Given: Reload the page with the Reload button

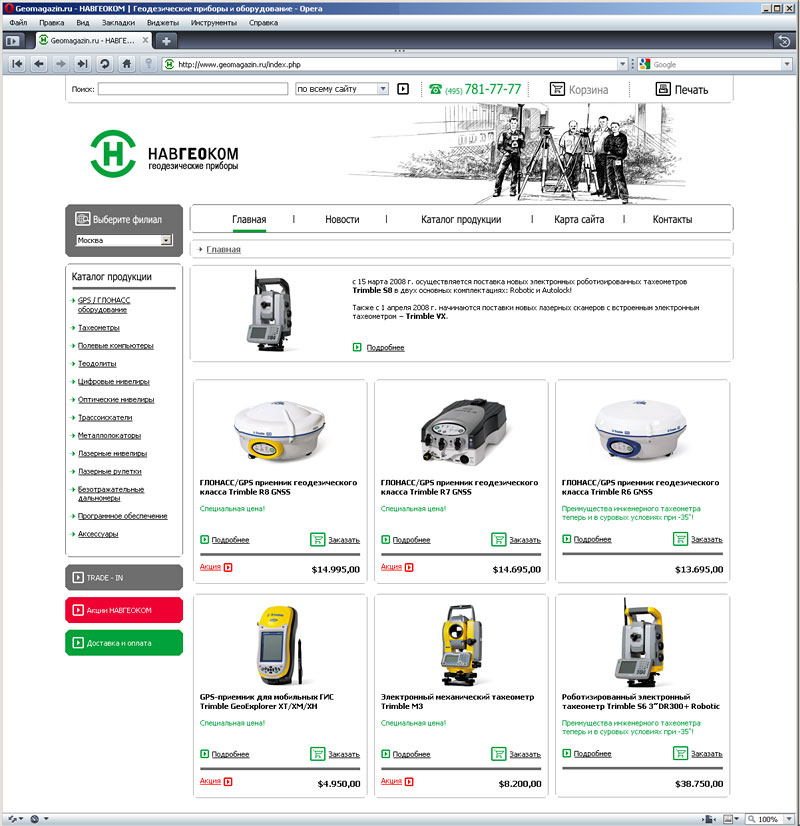Looking at the screenshot, I should 105,64.
